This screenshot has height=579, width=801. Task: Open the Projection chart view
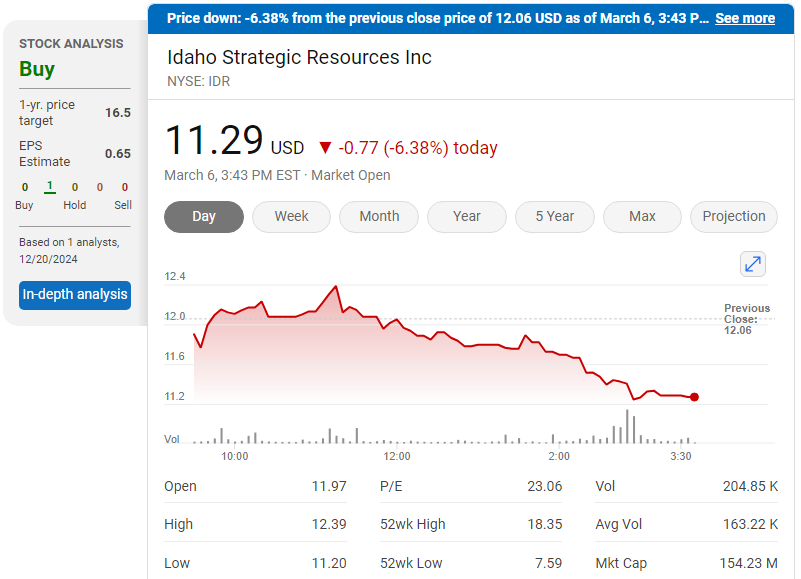point(733,217)
